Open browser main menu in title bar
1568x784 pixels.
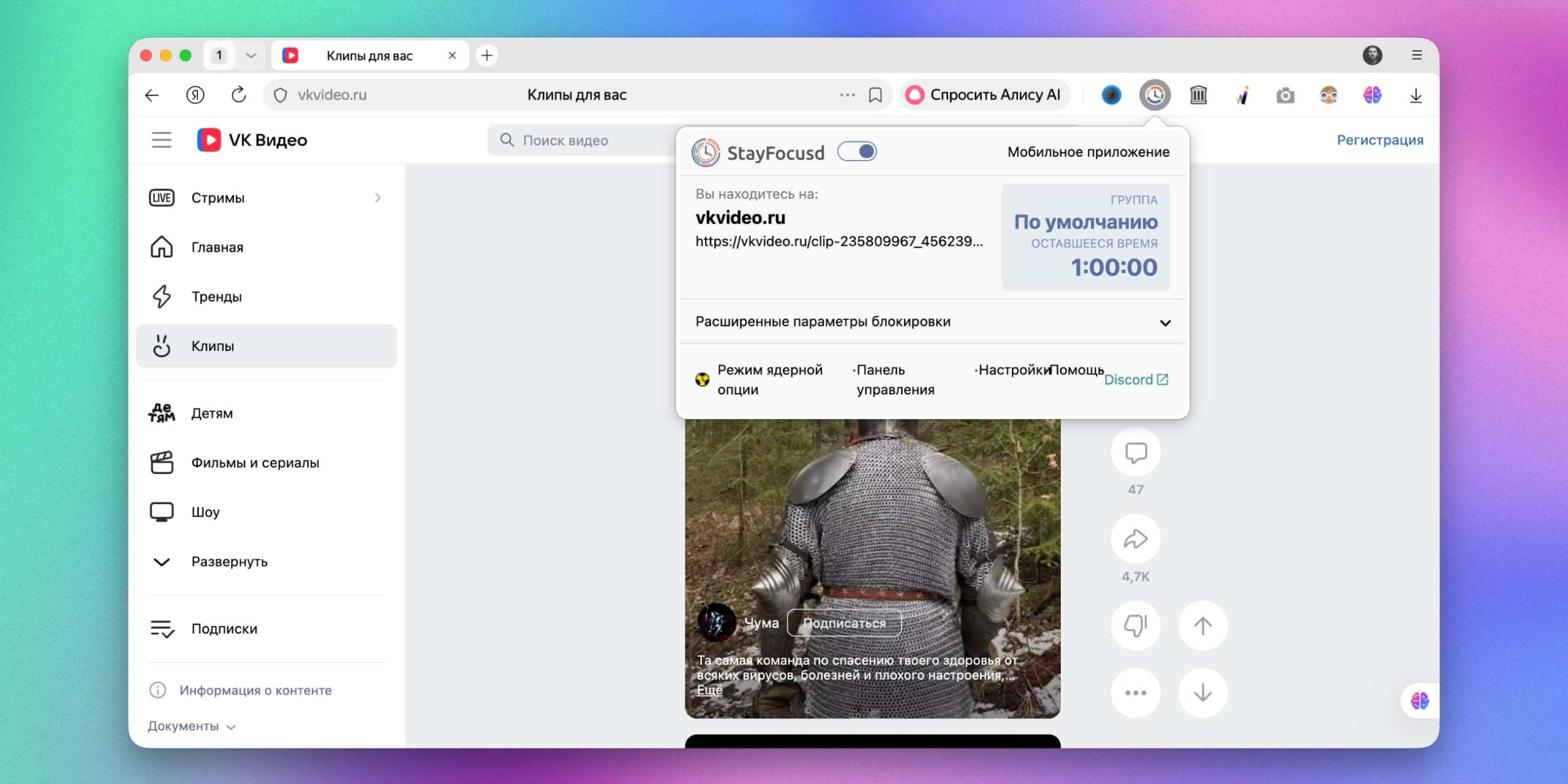click(x=1417, y=55)
